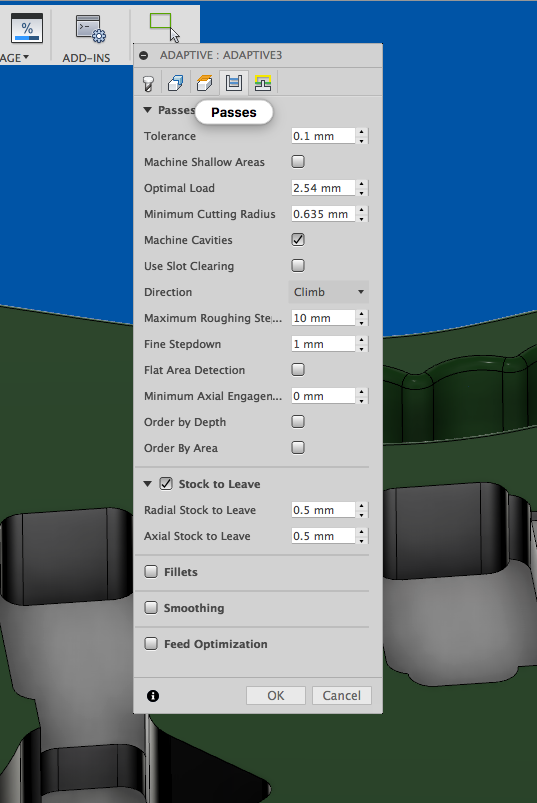Screen dimensions: 537x803
Task: Click the Machine Shallow Areas label
Action: (204, 162)
